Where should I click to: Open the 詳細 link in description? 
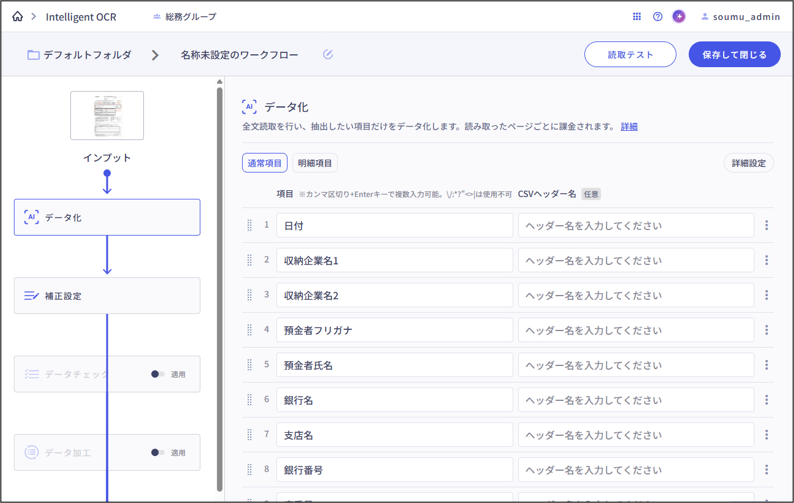pos(629,127)
